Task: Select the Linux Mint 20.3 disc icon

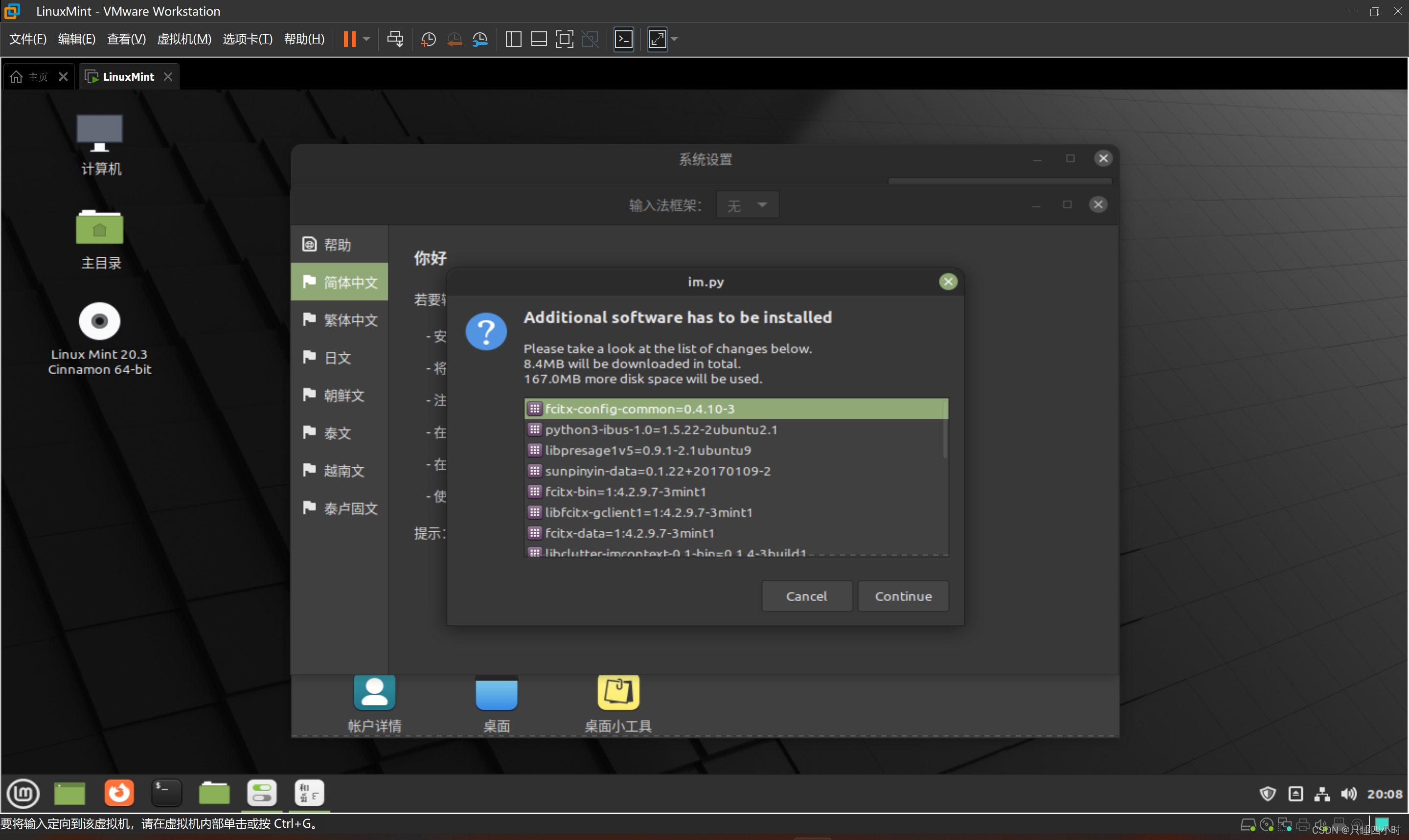Action: click(x=100, y=339)
